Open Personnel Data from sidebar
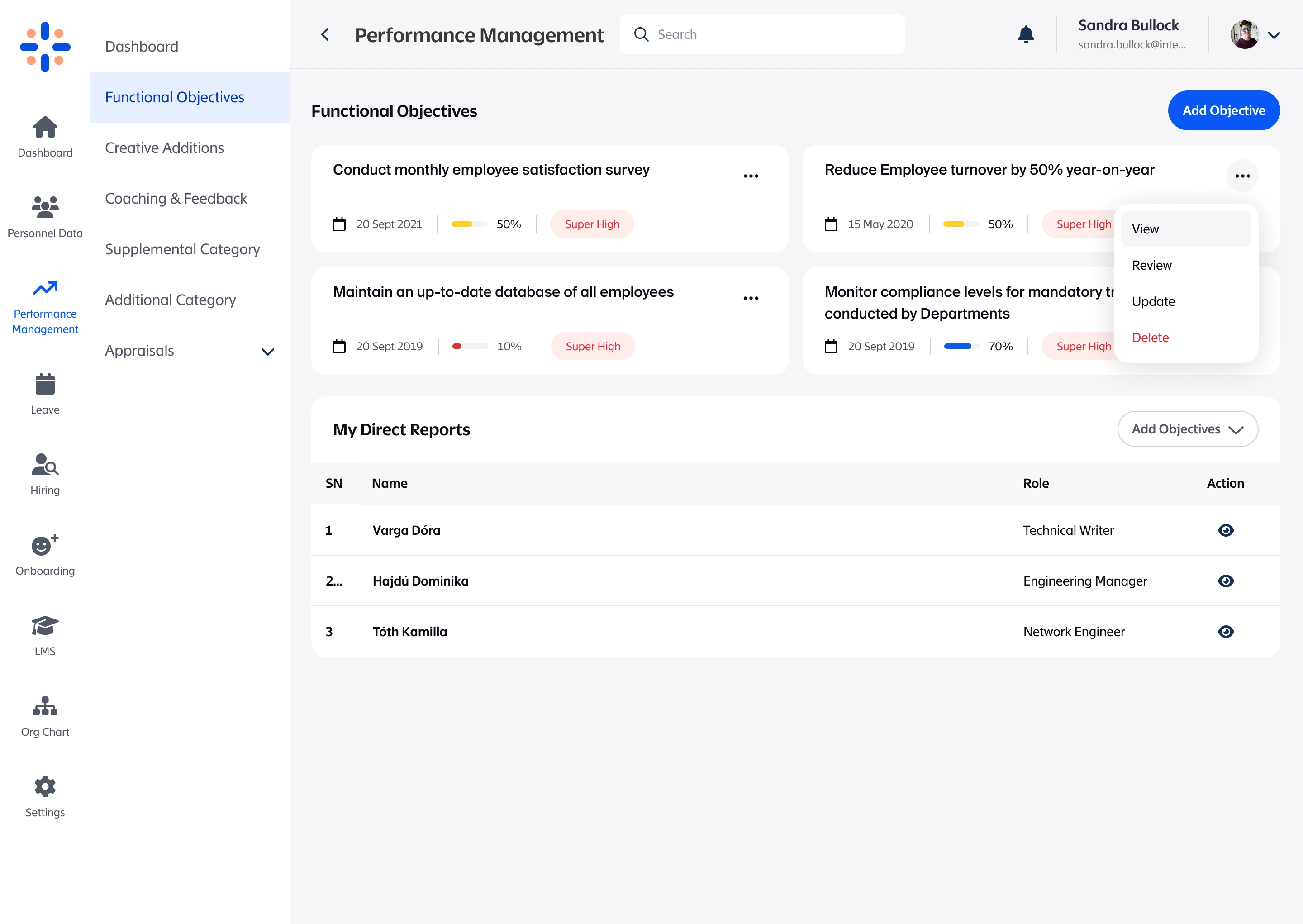1303x924 pixels. pos(45,216)
